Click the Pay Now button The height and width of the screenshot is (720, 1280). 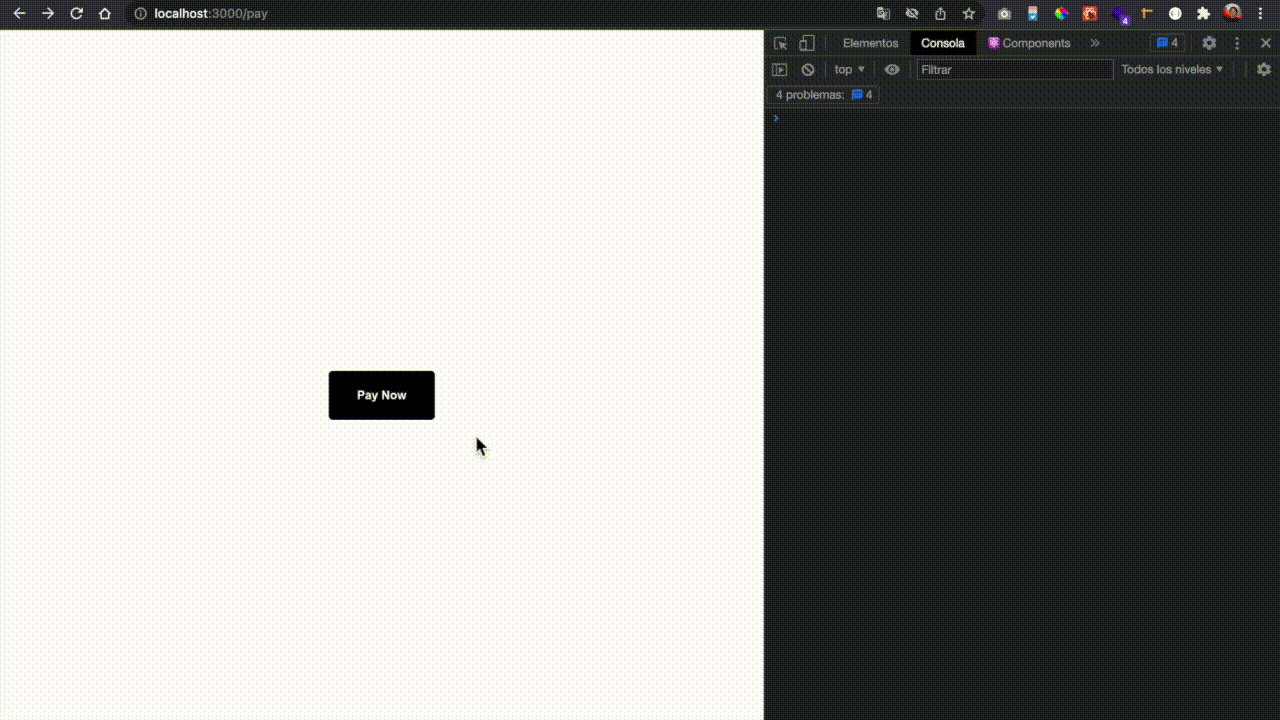click(x=381, y=395)
